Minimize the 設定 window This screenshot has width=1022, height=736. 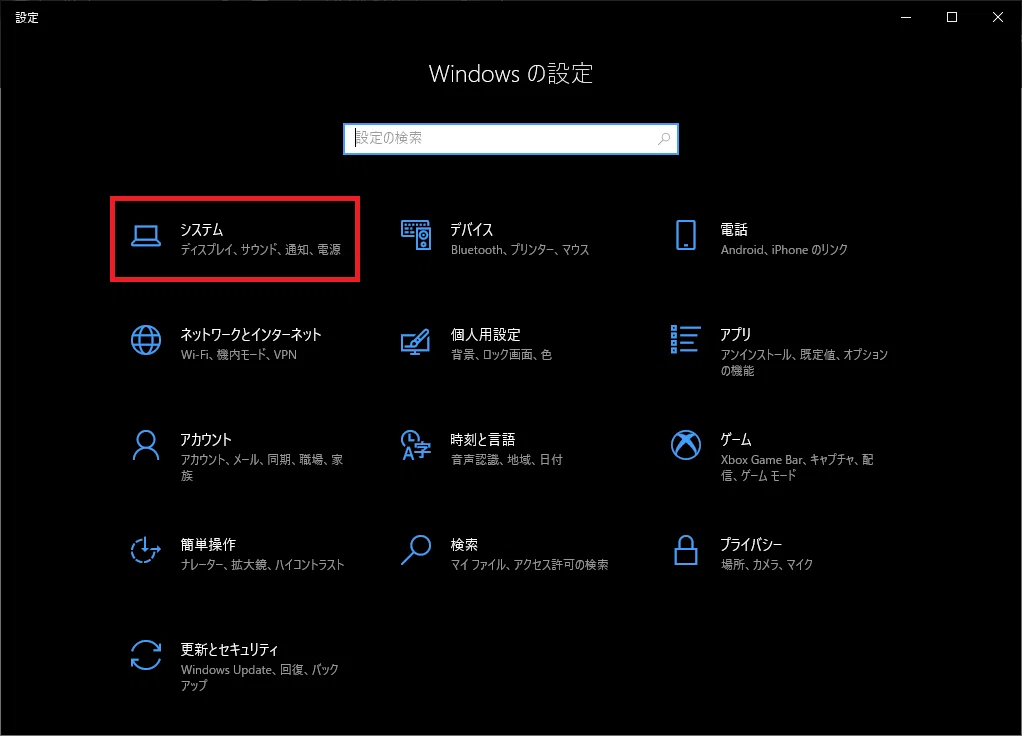[x=906, y=18]
